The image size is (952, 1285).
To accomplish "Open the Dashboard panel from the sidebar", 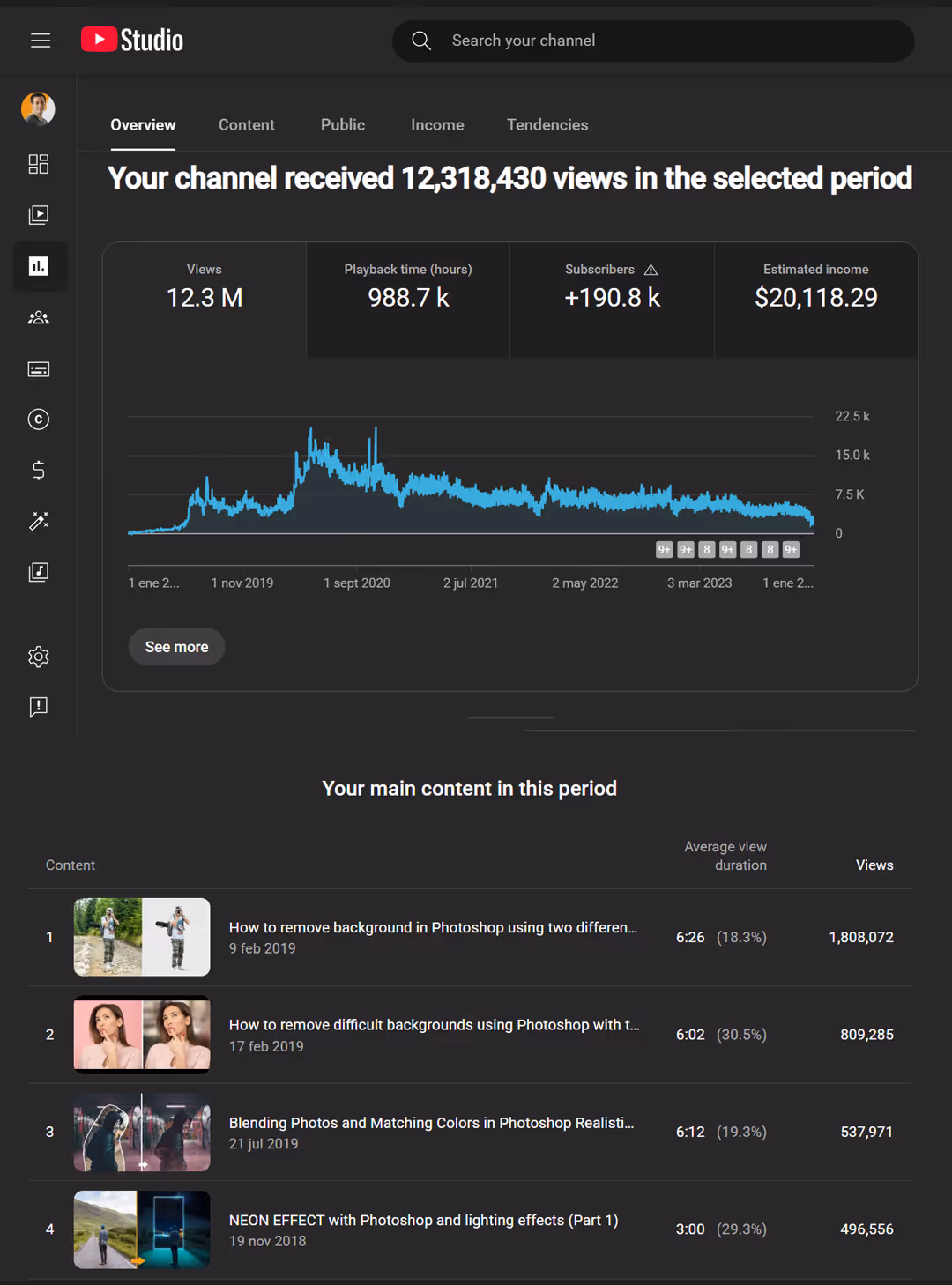I will [x=39, y=164].
